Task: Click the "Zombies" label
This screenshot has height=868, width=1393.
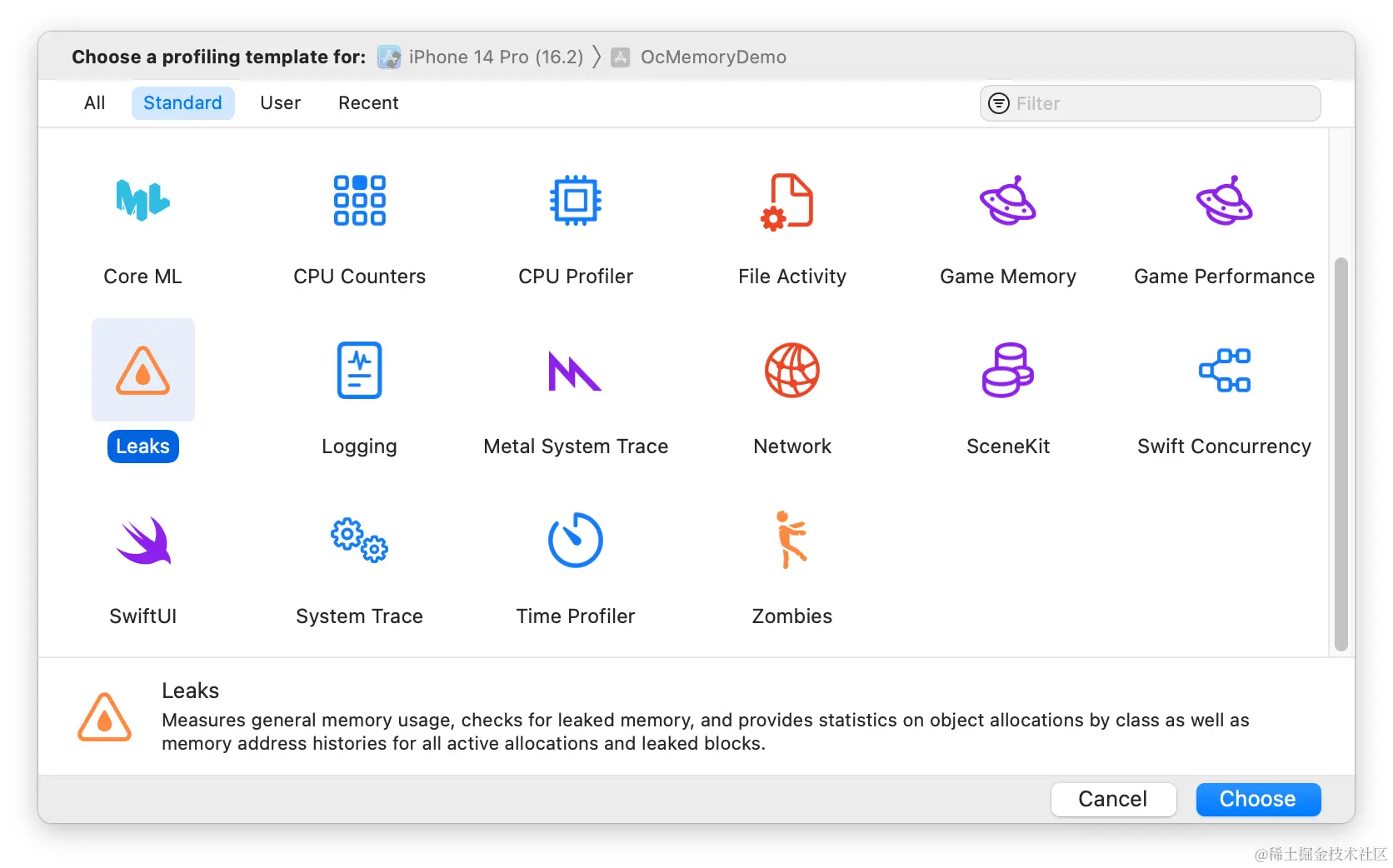Action: click(792, 616)
